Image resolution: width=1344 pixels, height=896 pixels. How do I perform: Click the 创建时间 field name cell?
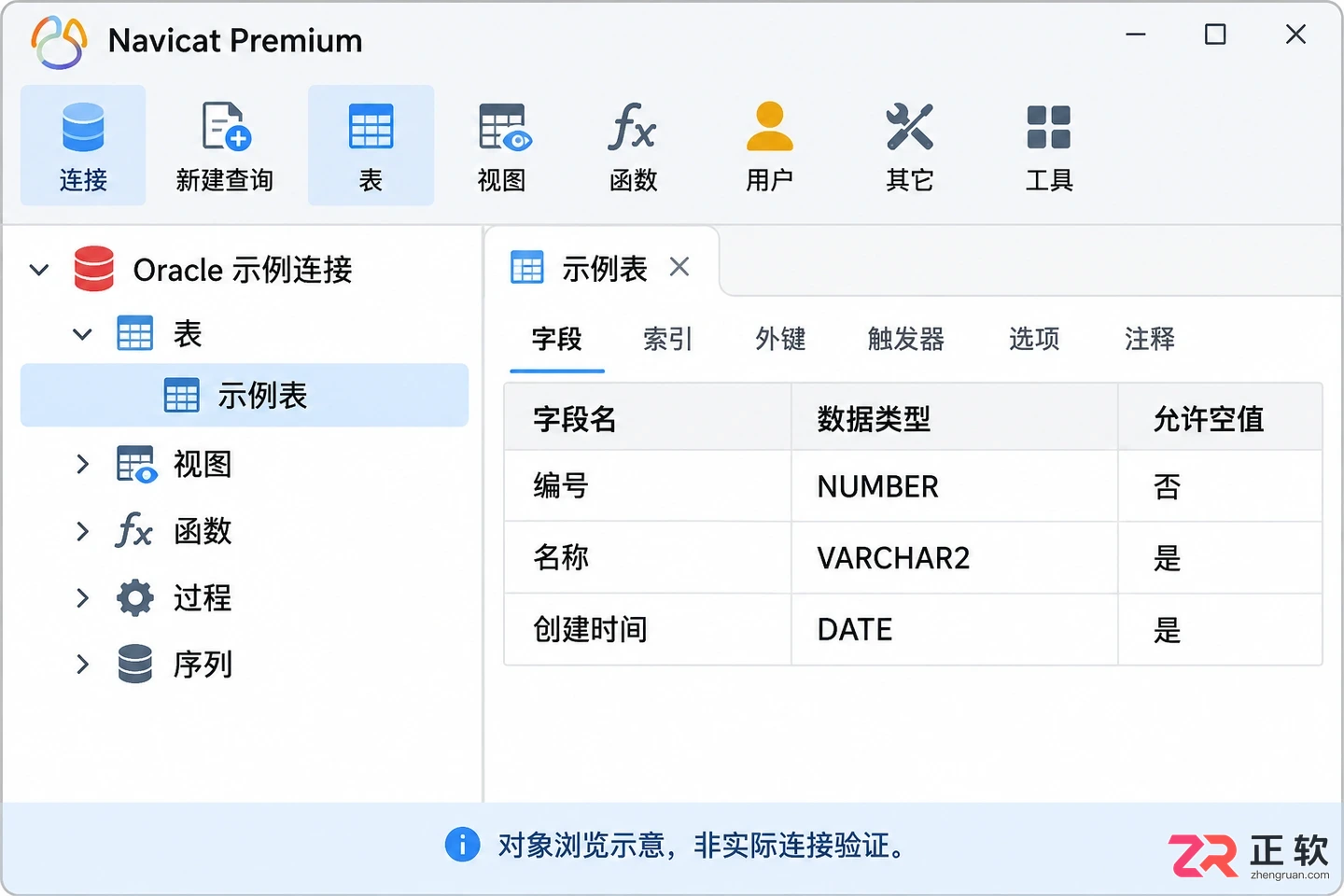(x=648, y=630)
